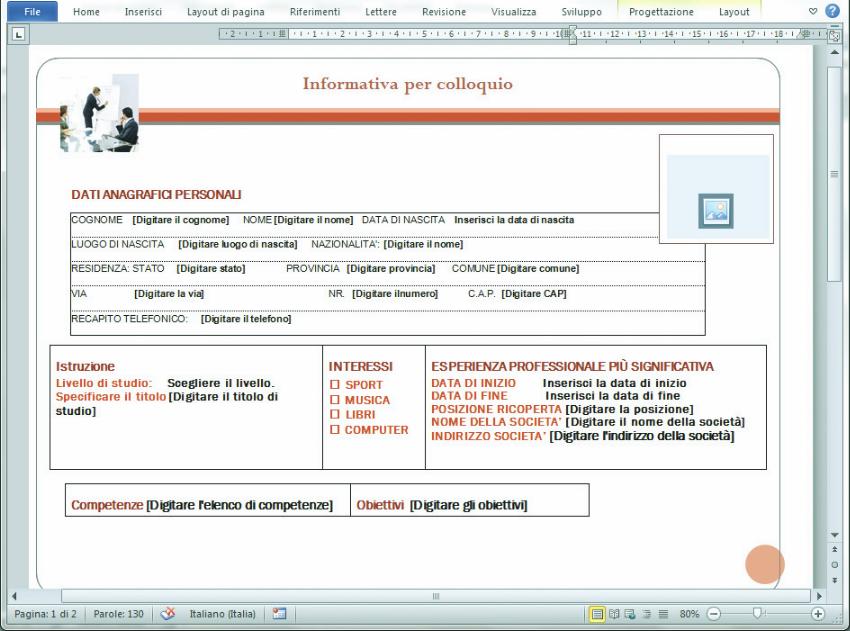Click the zoom out minus button
The width and height of the screenshot is (850, 631).
(x=713, y=613)
